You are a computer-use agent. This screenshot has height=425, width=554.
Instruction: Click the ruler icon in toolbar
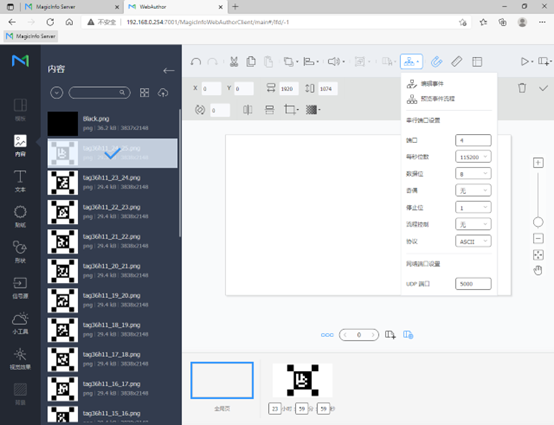pyautogui.click(x=456, y=62)
